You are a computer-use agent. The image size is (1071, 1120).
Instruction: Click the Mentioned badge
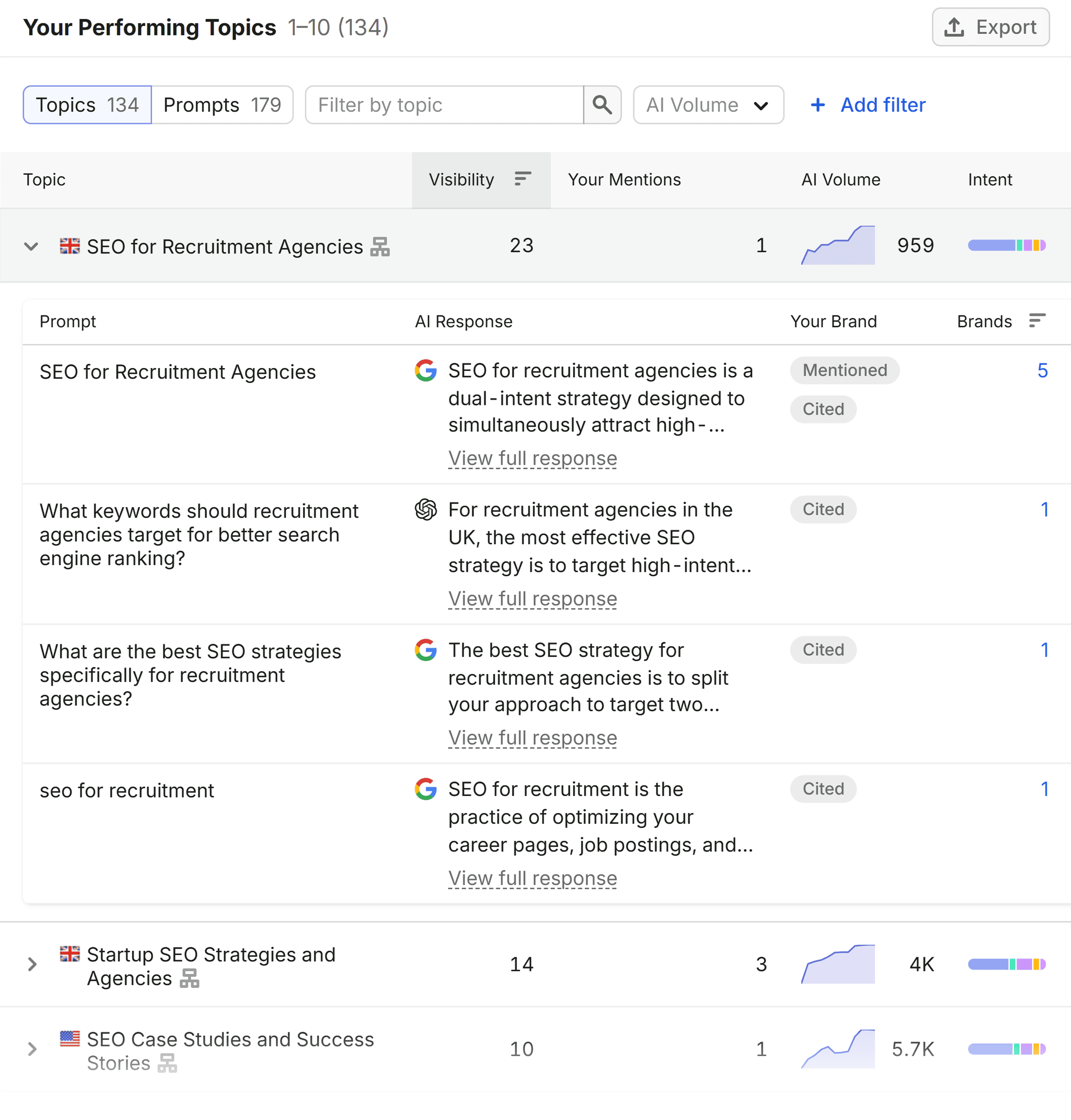[x=845, y=371]
